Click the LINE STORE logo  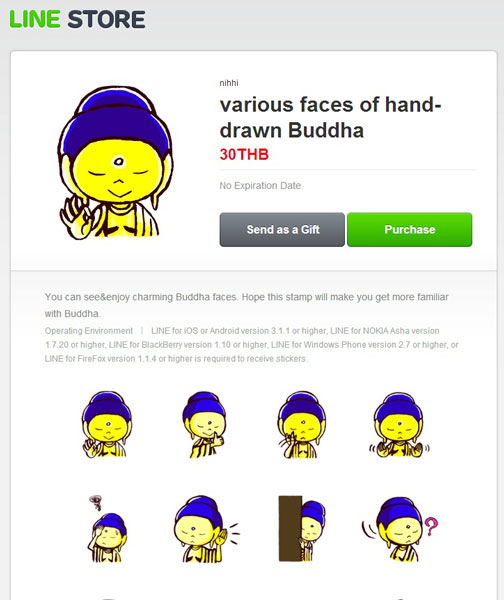[x=77, y=20]
